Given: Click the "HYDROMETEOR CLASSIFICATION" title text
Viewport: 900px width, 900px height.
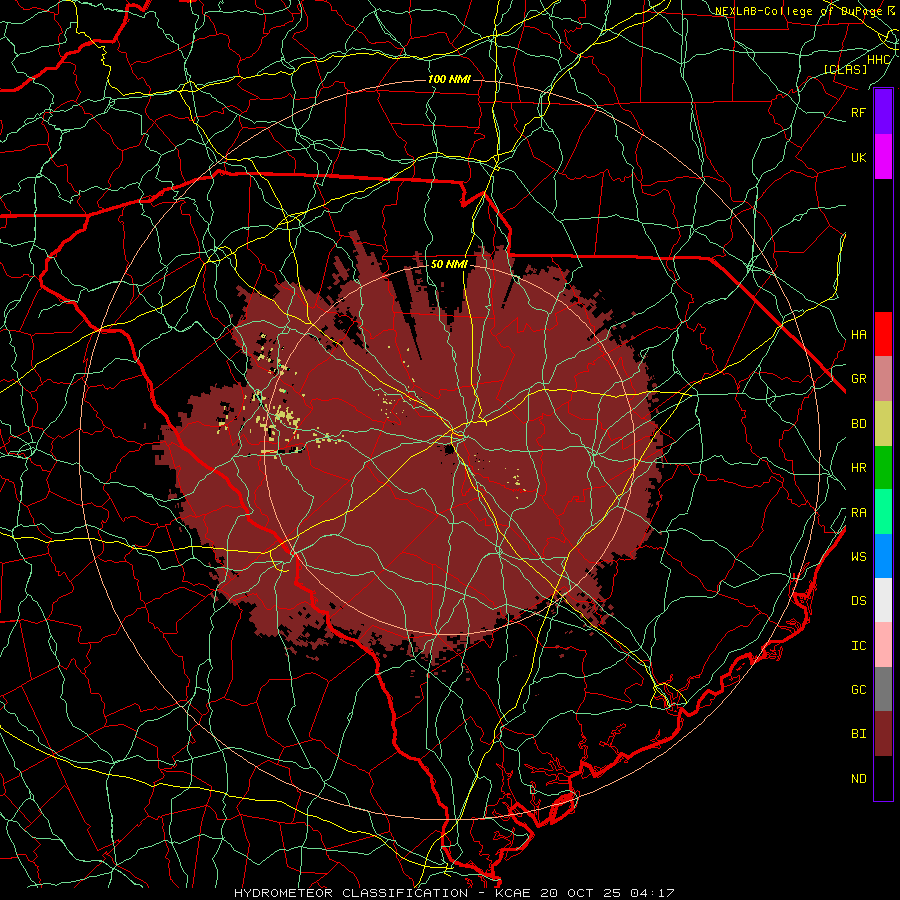Looking at the screenshot, I should (351, 893).
